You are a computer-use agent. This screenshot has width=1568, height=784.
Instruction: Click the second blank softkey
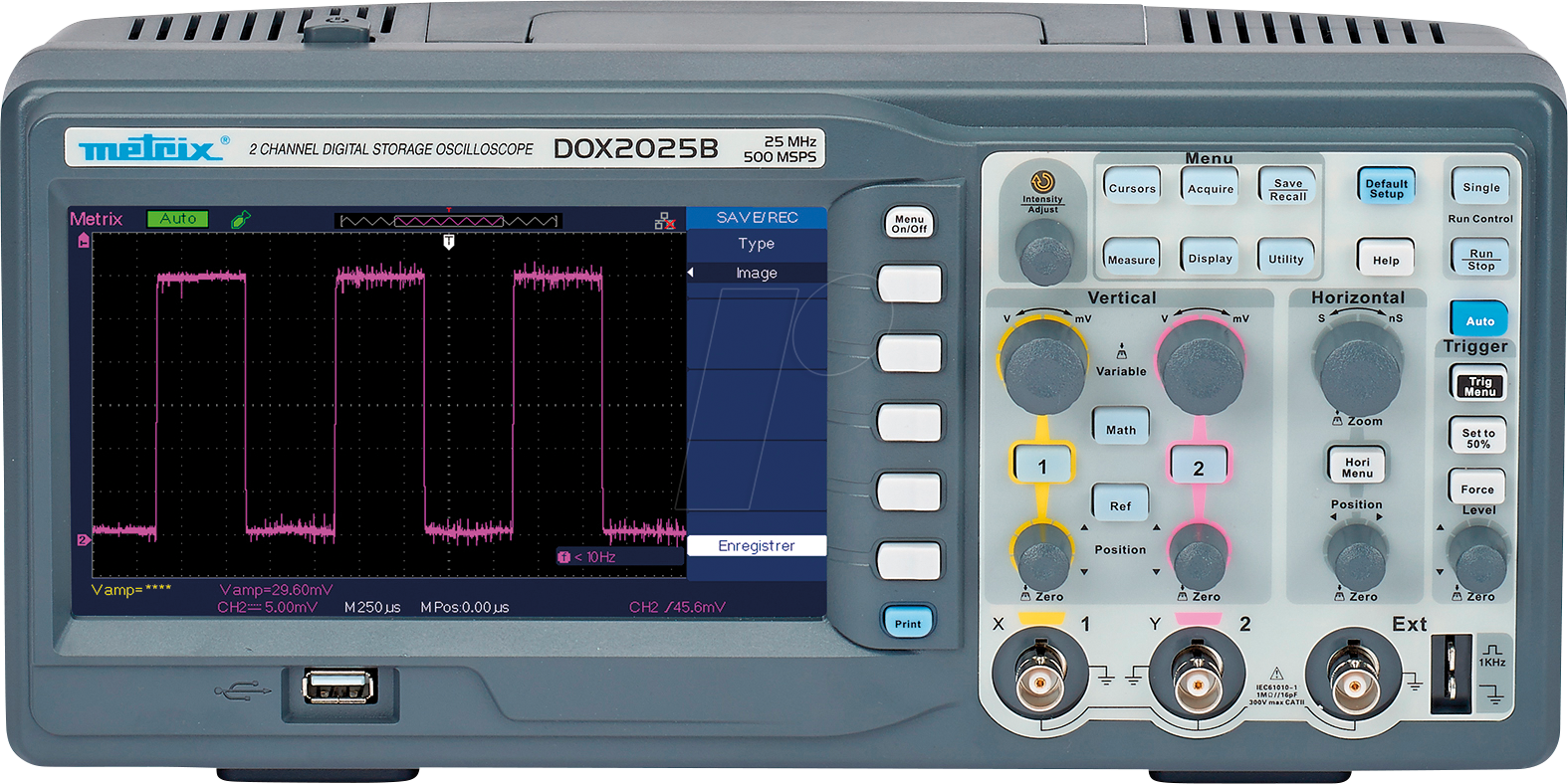click(909, 353)
